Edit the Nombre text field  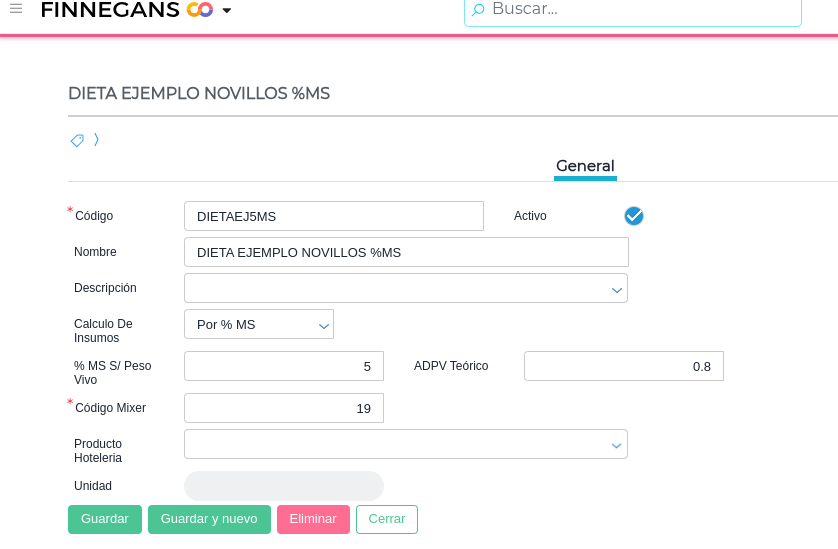click(x=406, y=252)
